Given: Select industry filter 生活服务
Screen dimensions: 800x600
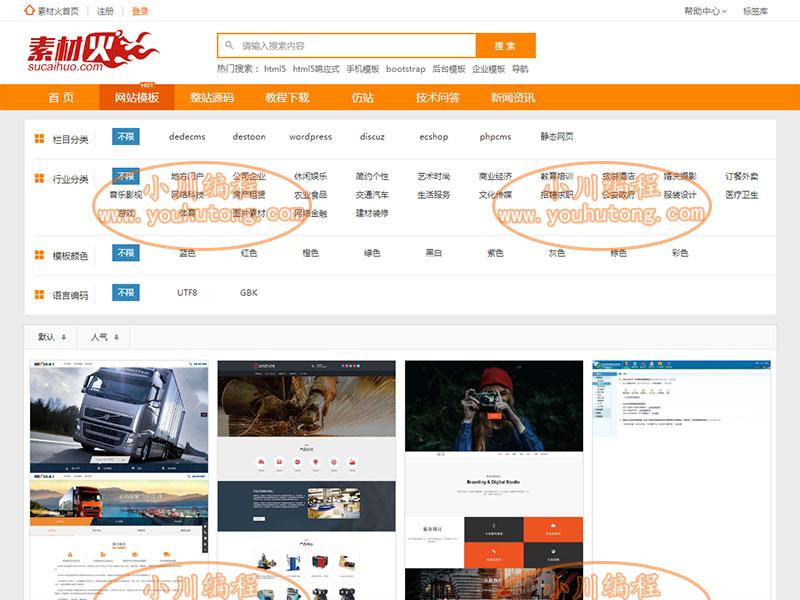Looking at the screenshot, I should pyautogui.click(x=434, y=195).
